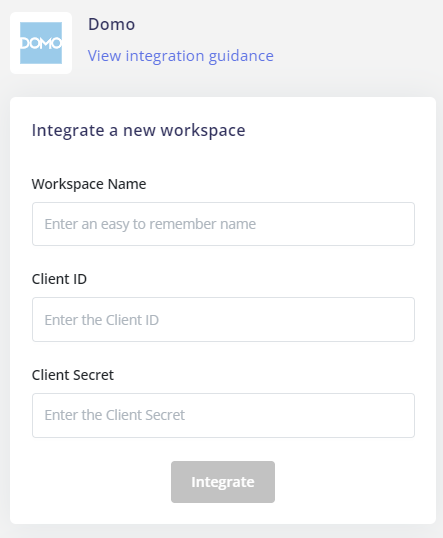Viewport: 443px width, 538px height.
Task: Click the 'Enter the Client Secret' placeholder text
Action: click(115, 415)
